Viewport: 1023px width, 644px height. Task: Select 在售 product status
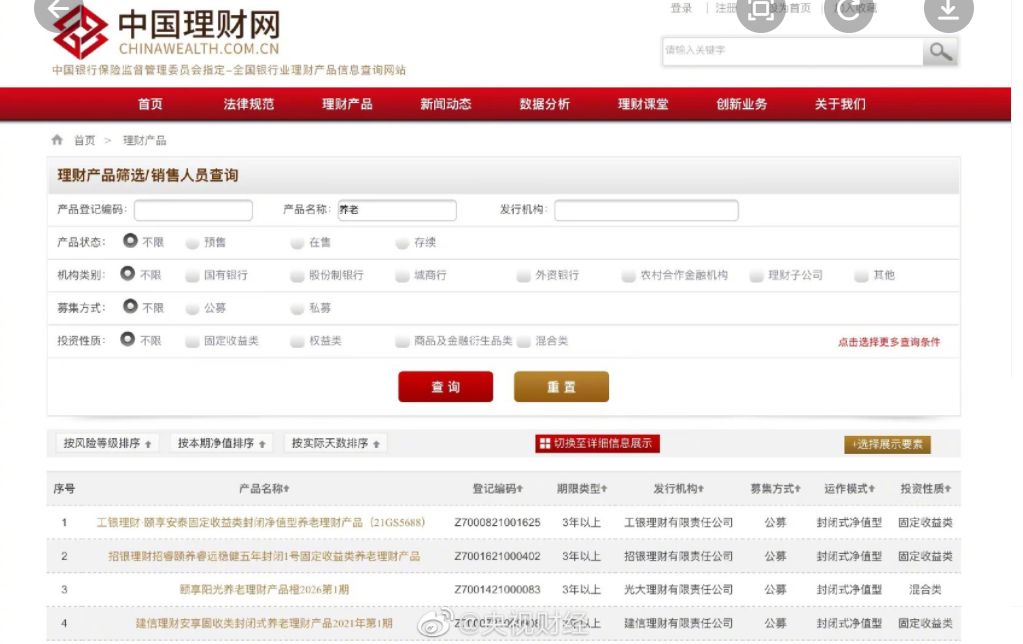tap(297, 243)
